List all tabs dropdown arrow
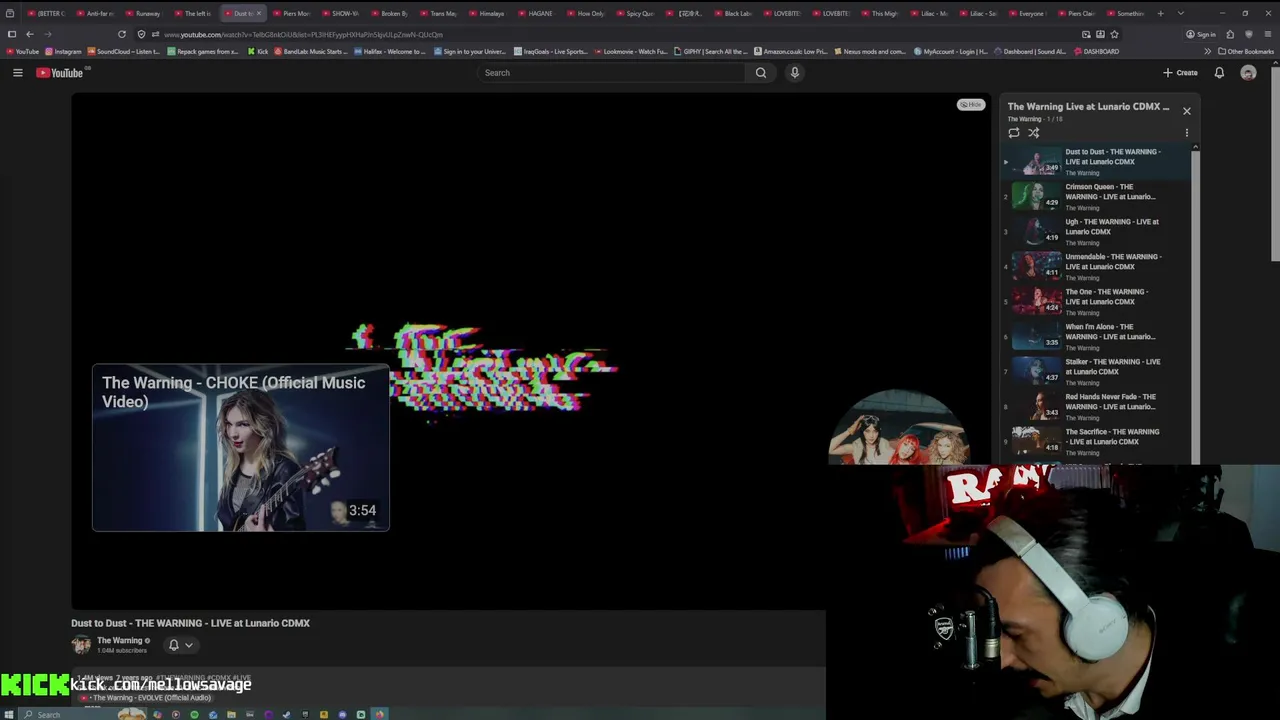This screenshot has height=720, width=1280. click(x=1180, y=13)
